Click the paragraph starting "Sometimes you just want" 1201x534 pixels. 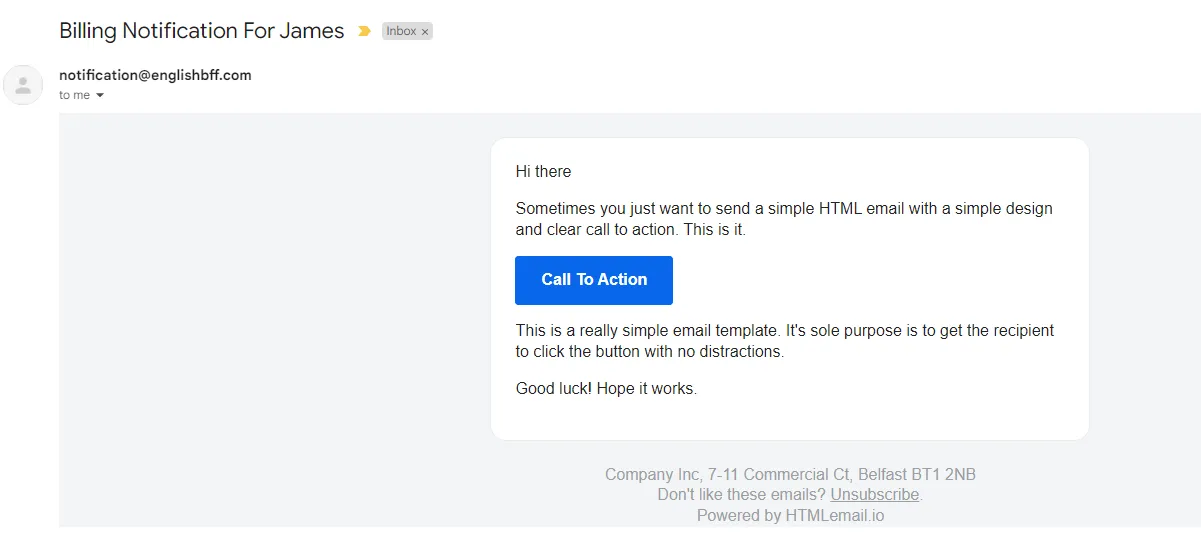[783, 219]
